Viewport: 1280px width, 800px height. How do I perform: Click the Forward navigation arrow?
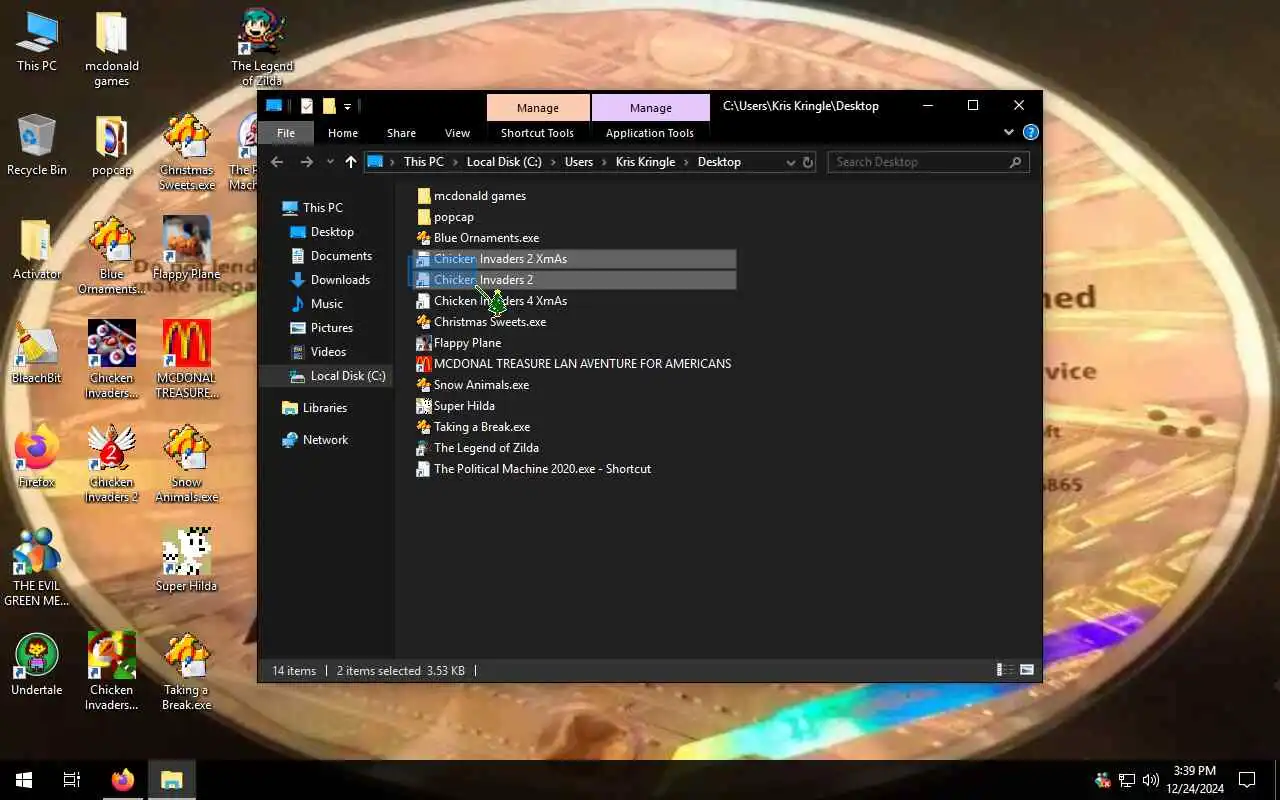(306, 162)
